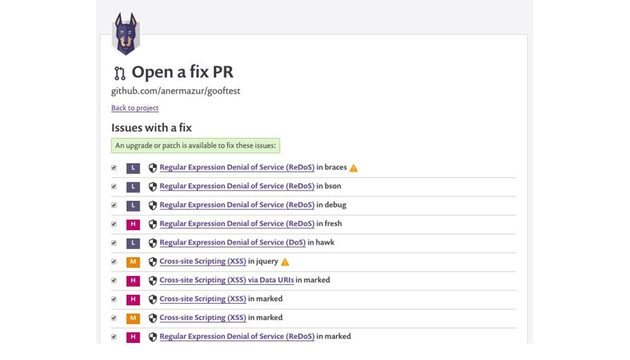This screenshot has width=630, height=360.
Task: Click the shield icon in the medium XSS marked row
Action: tap(152, 318)
